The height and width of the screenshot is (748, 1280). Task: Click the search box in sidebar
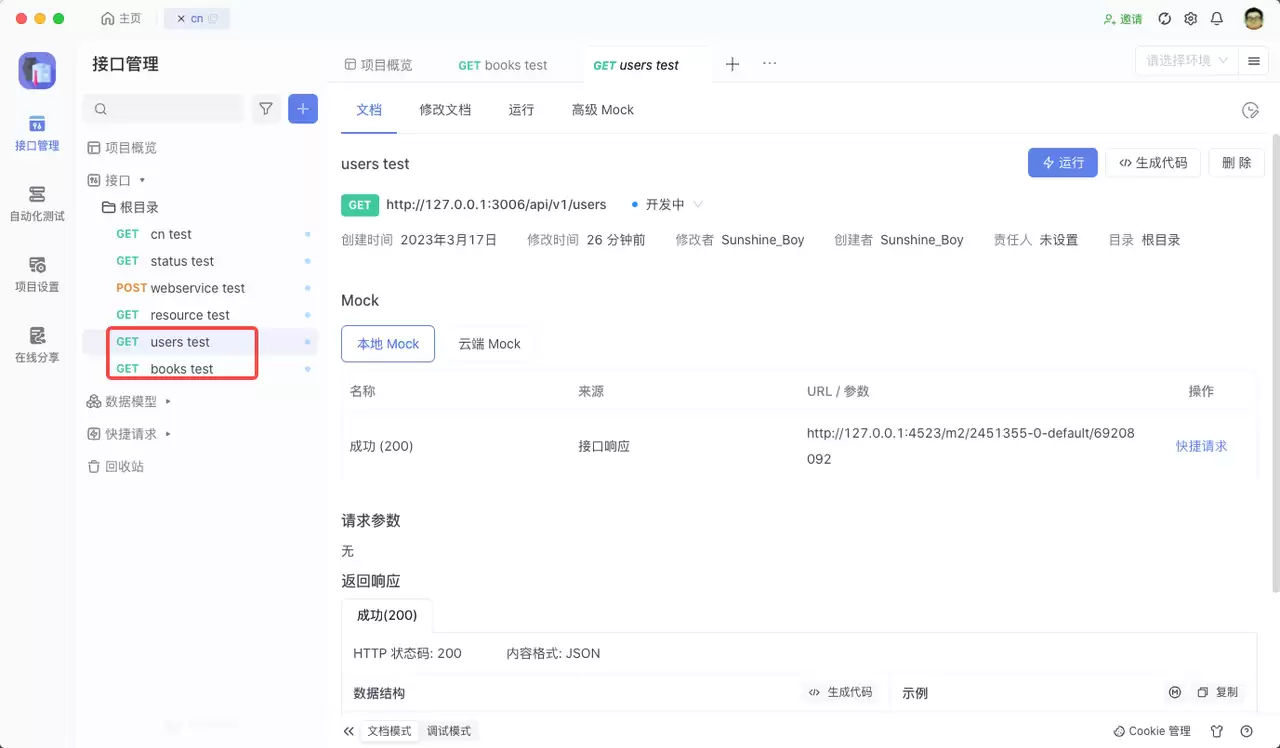point(164,108)
